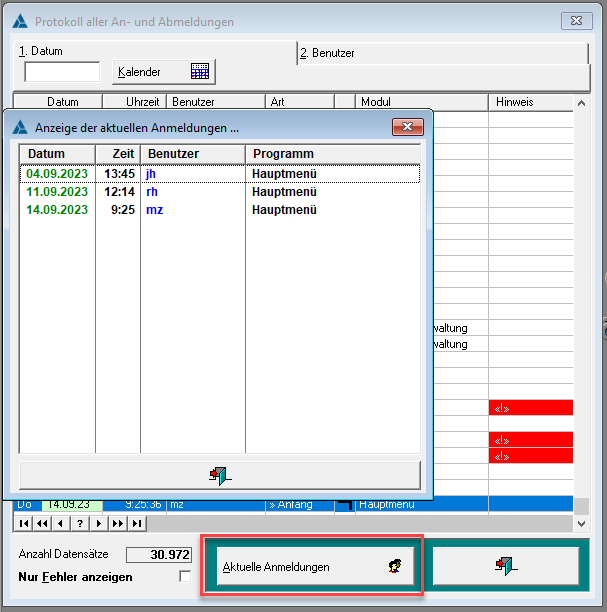Click the scroll down arrow of the protocol list
The image size is (607, 612).
pos(581,523)
